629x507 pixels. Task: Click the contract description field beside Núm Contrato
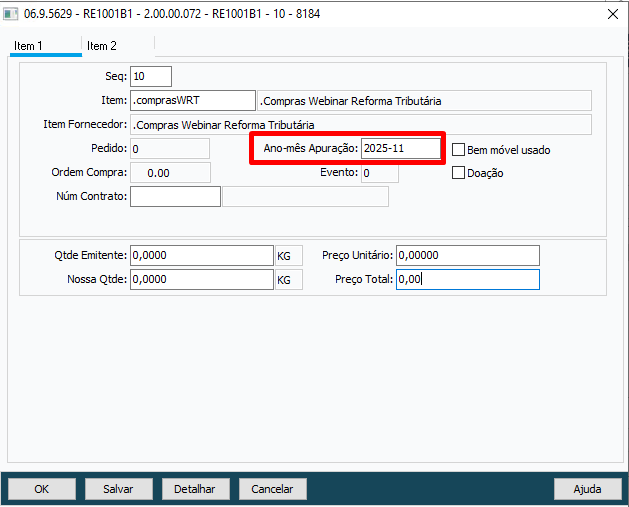click(x=305, y=197)
